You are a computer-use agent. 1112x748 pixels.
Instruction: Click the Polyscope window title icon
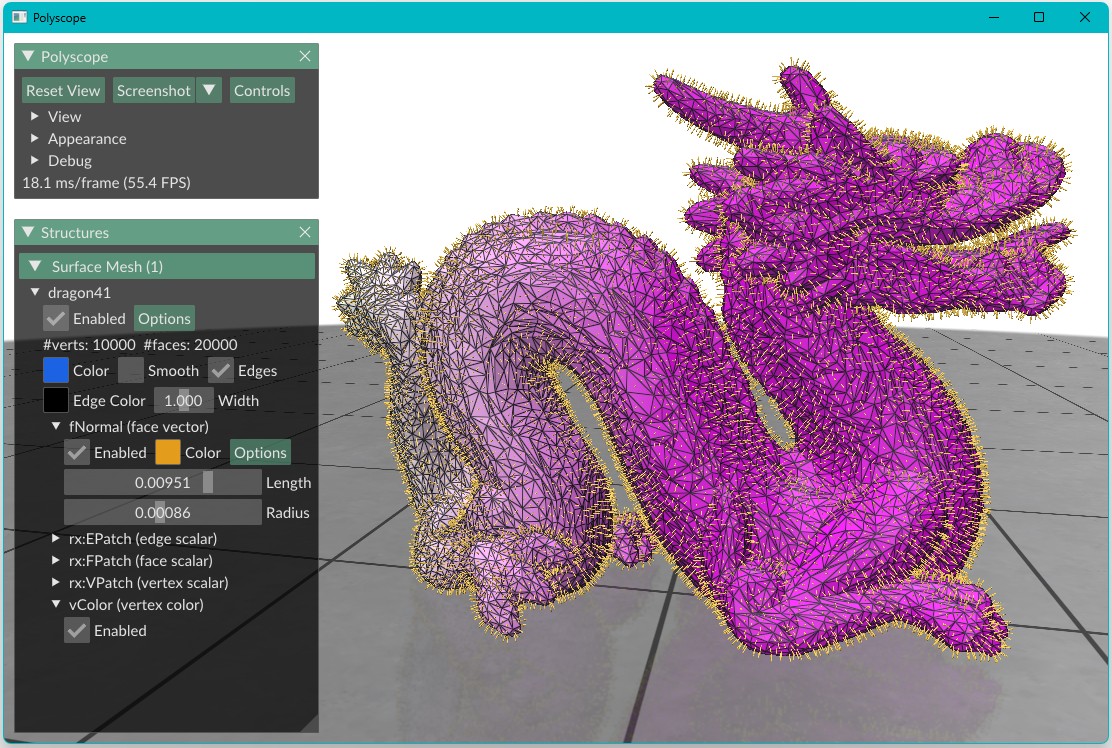pyautogui.click(x=19, y=17)
